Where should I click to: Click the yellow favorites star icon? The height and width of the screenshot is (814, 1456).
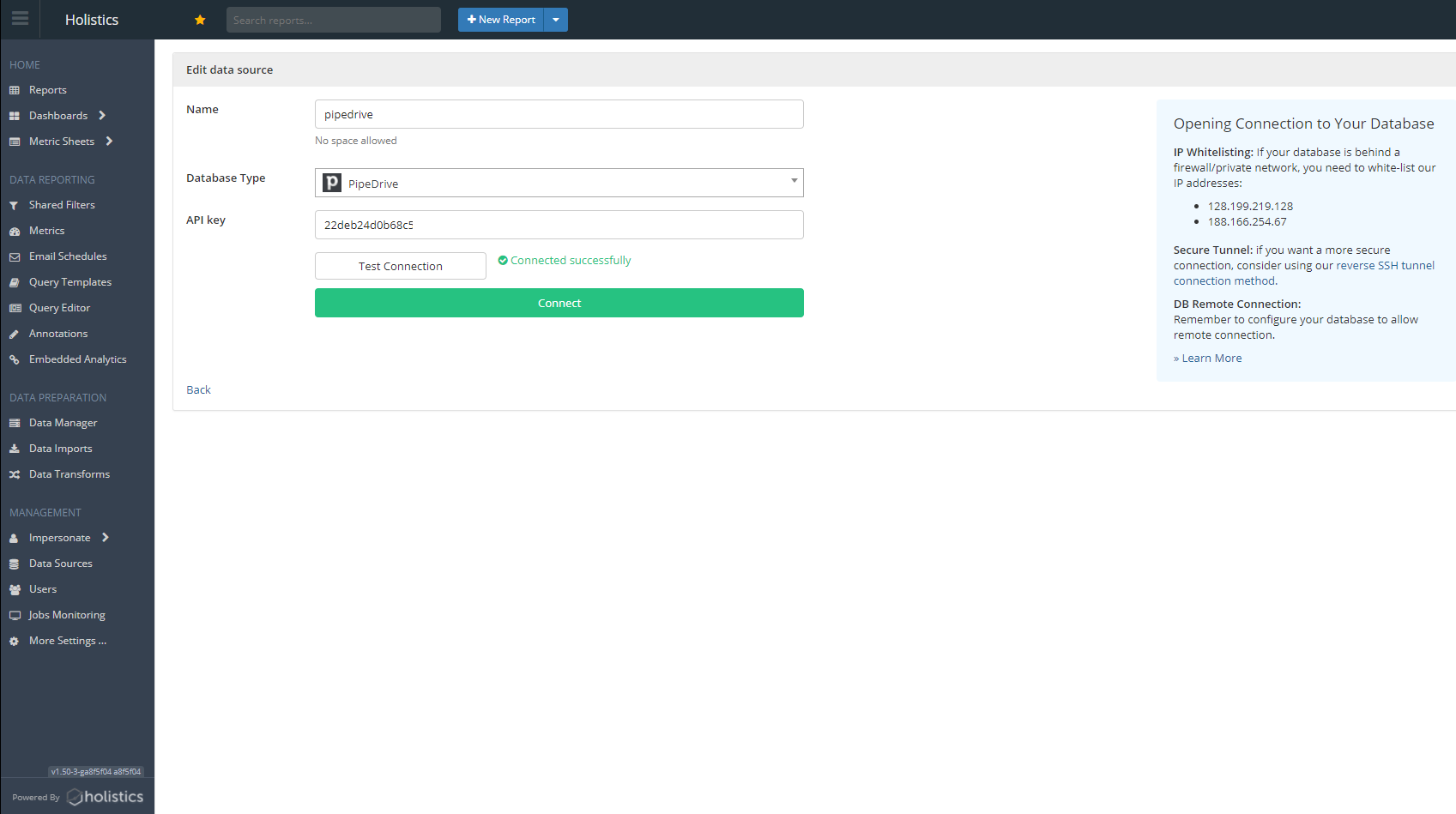click(200, 20)
